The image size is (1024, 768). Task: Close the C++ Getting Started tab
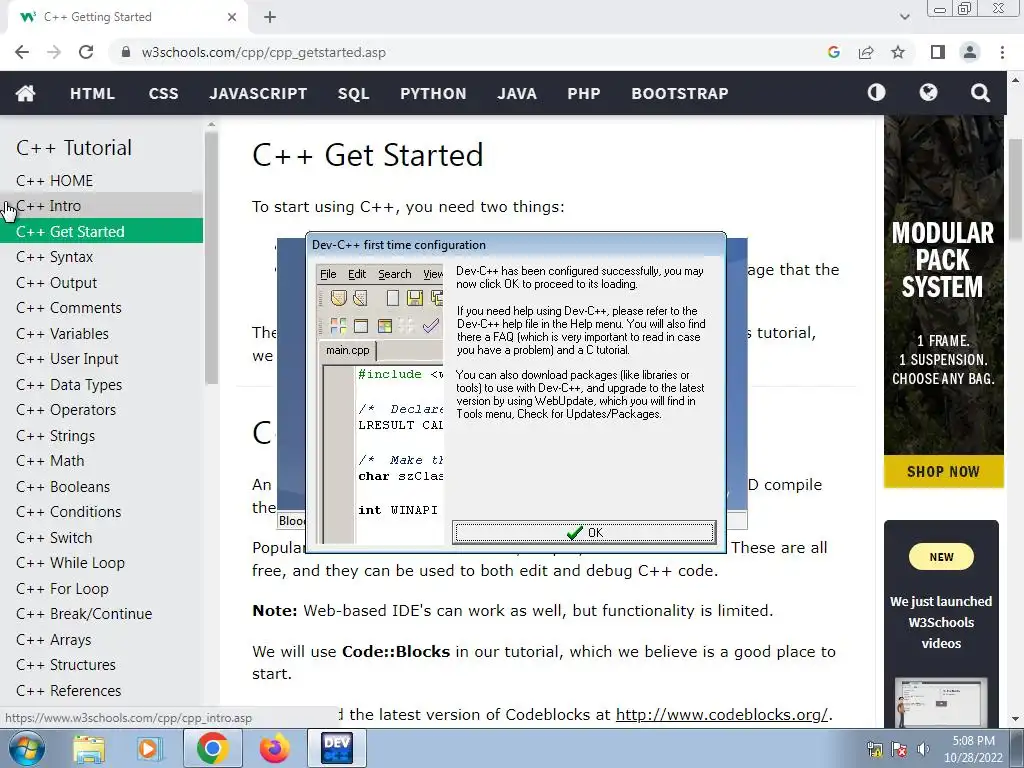pyautogui.click(x=232, y=17)
